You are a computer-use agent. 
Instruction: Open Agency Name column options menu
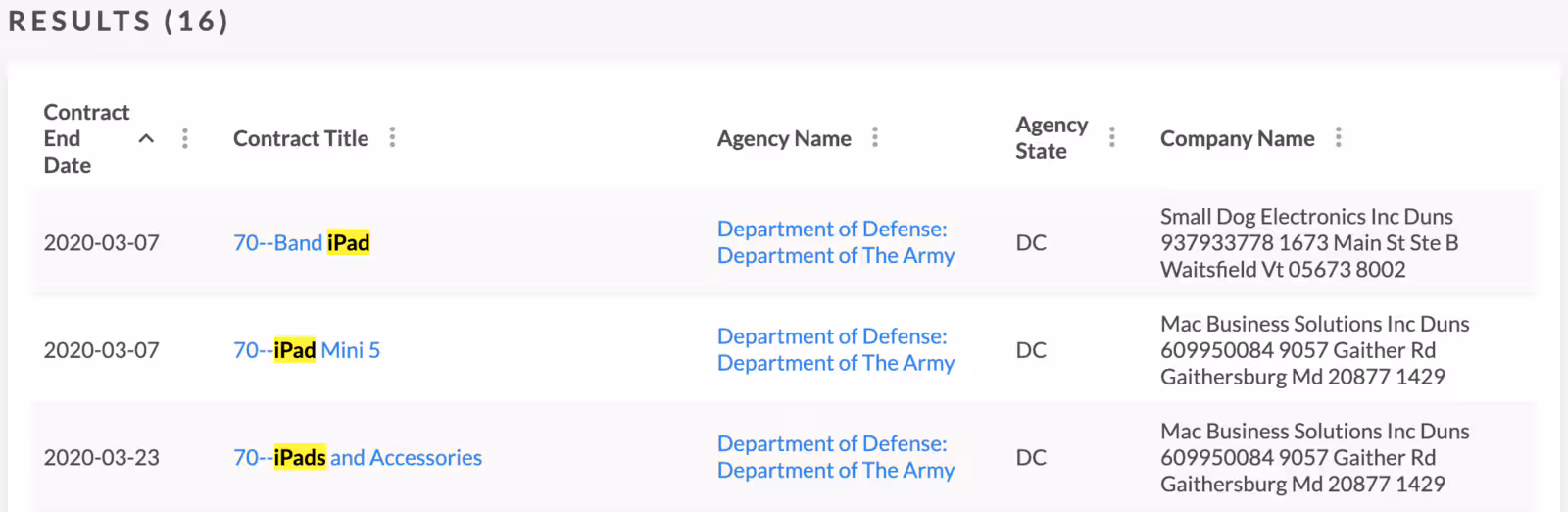coord(875,137)
